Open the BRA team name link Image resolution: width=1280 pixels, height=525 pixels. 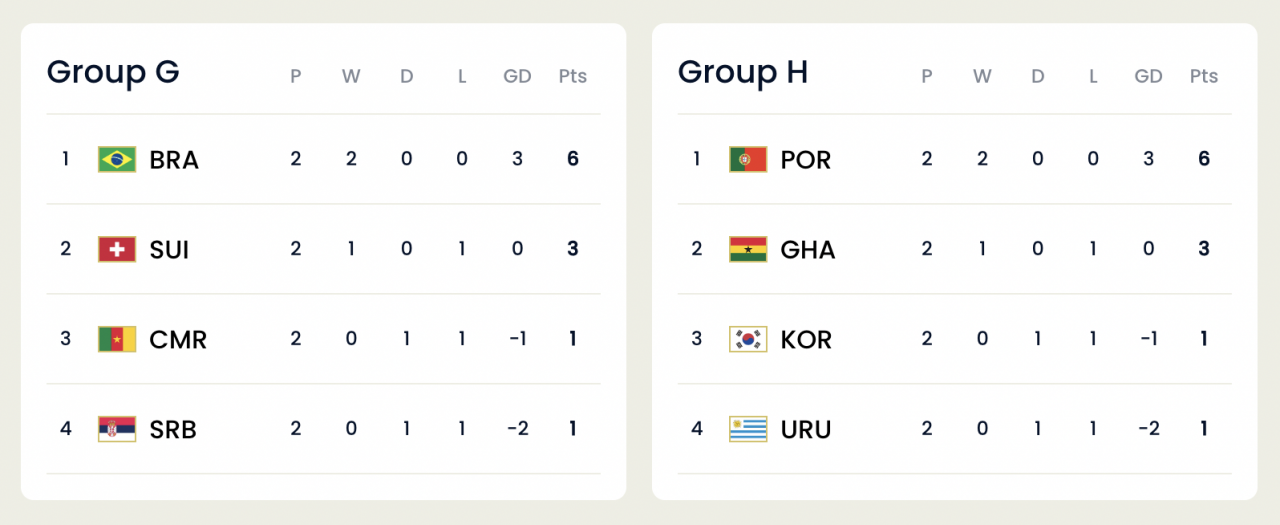coord(174,160)
